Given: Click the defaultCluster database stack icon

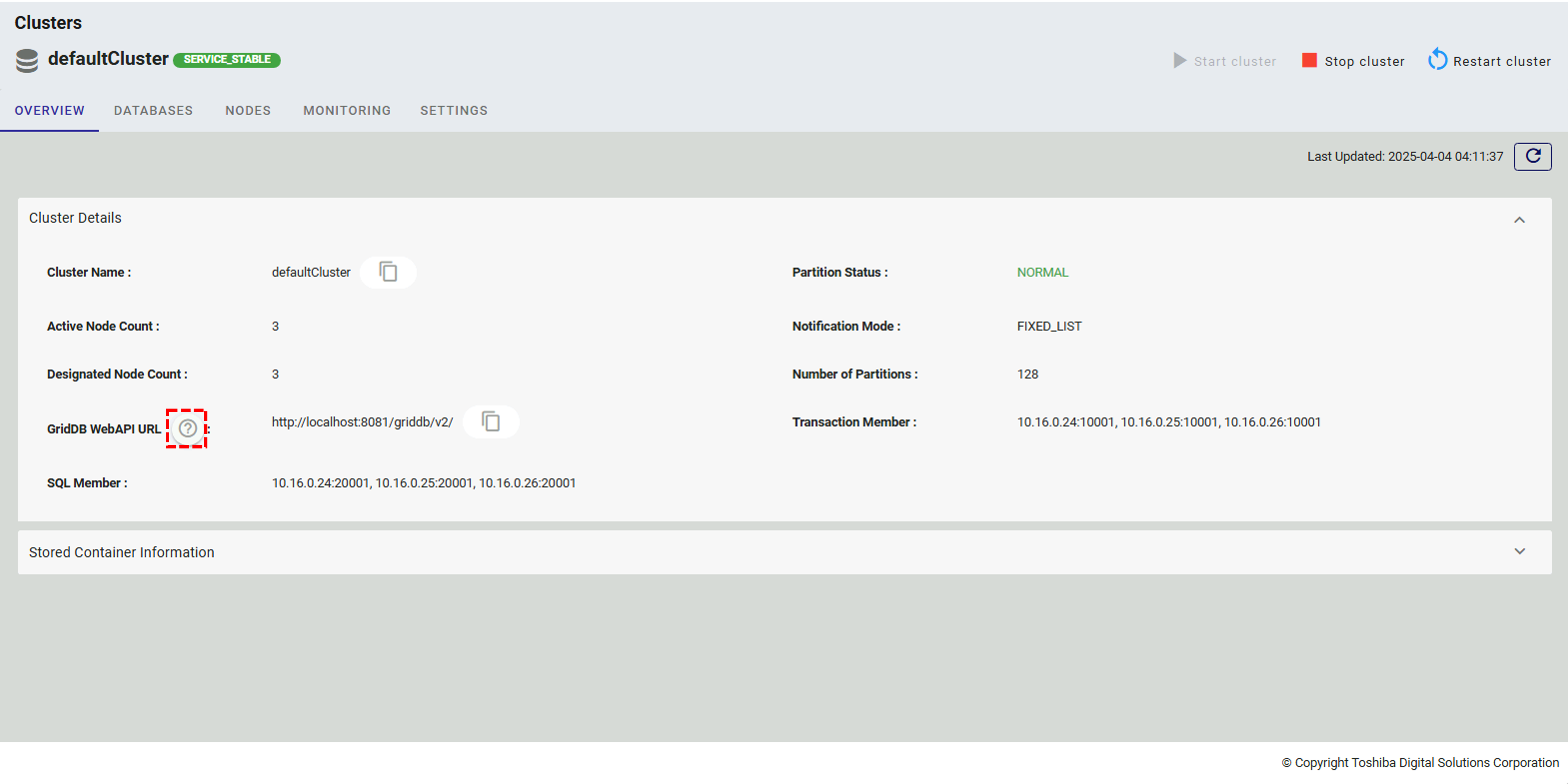Looking at the screenshot, I should point(27,60).
